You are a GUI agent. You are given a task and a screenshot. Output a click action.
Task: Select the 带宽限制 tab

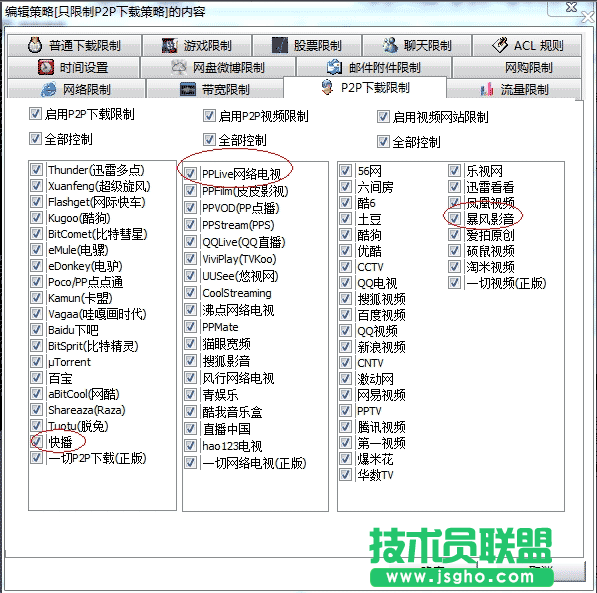pyautogui.click(x=215, y=90)
